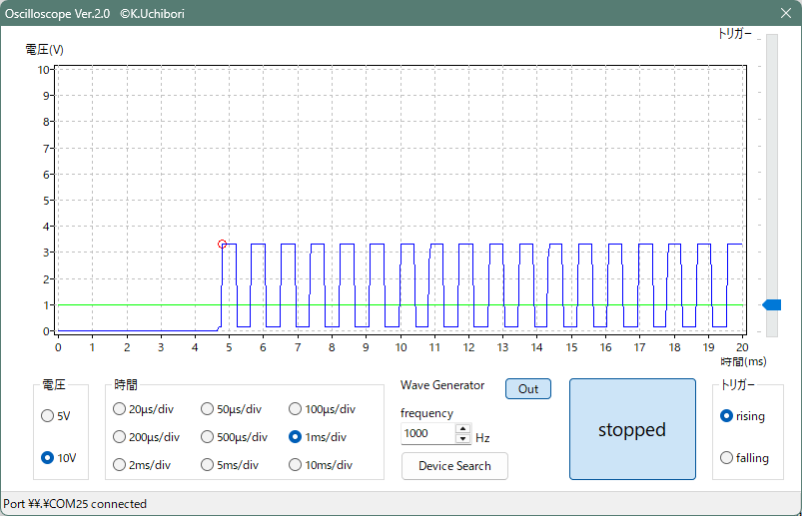Image resolution: width=802 pixels, height=516 pixels.
Task: Decrease frequency with the down arrow
Action: click(463, 439)
